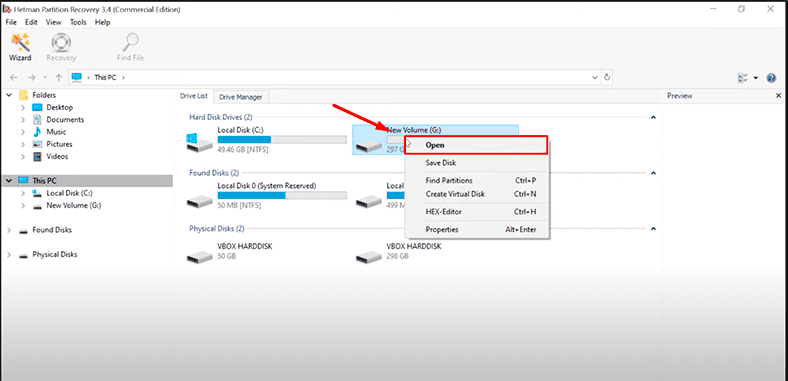Open the Help question mark icon
Viewport: 788px width, 381px height.
[x=771, y=78]
